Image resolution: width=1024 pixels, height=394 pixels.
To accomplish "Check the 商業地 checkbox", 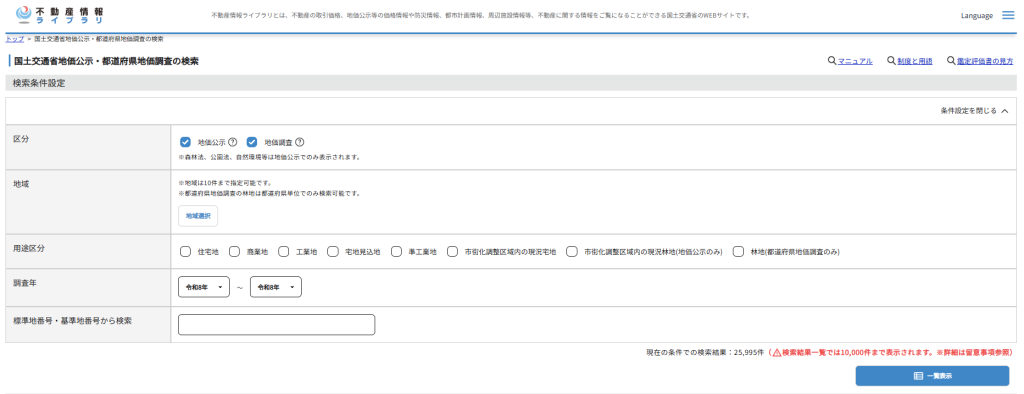I will pyautogui.click(x=234, y=252).
